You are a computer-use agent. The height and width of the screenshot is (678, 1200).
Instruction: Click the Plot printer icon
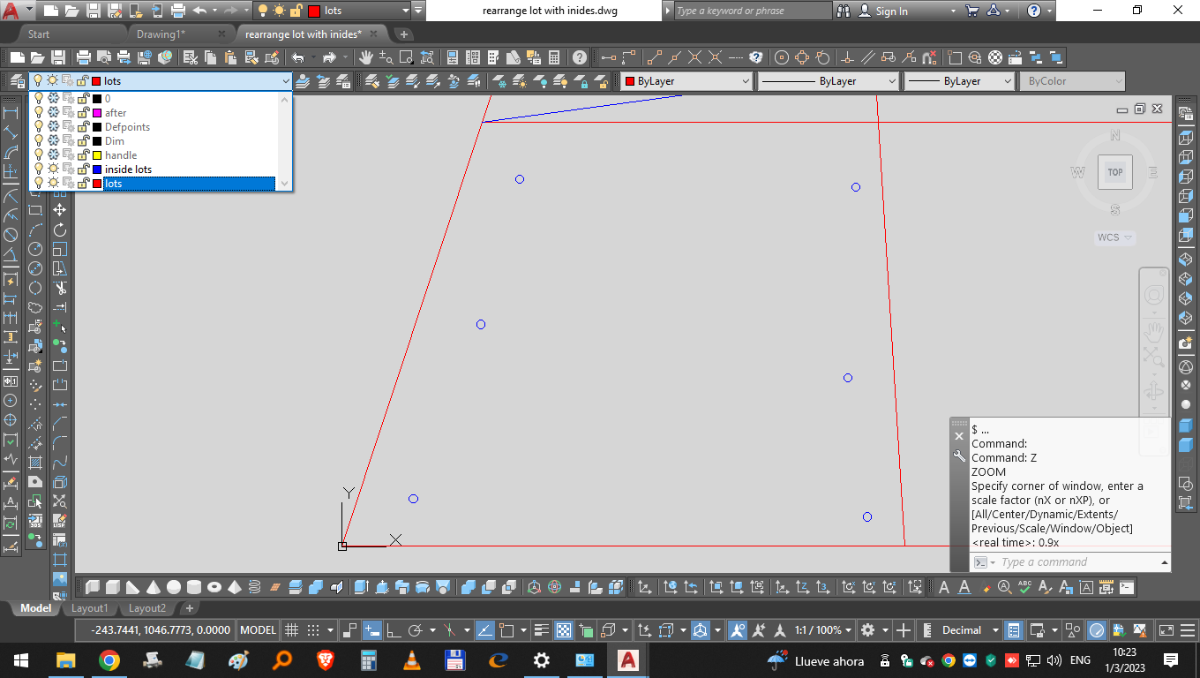tap(85, 57)
